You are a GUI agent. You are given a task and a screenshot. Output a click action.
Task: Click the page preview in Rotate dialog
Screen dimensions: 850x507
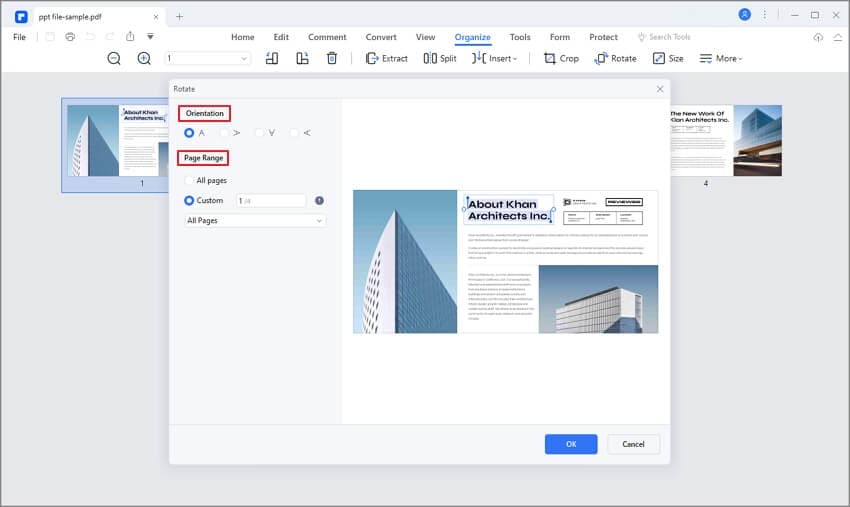pyautogui.click(x=506, y=261)
